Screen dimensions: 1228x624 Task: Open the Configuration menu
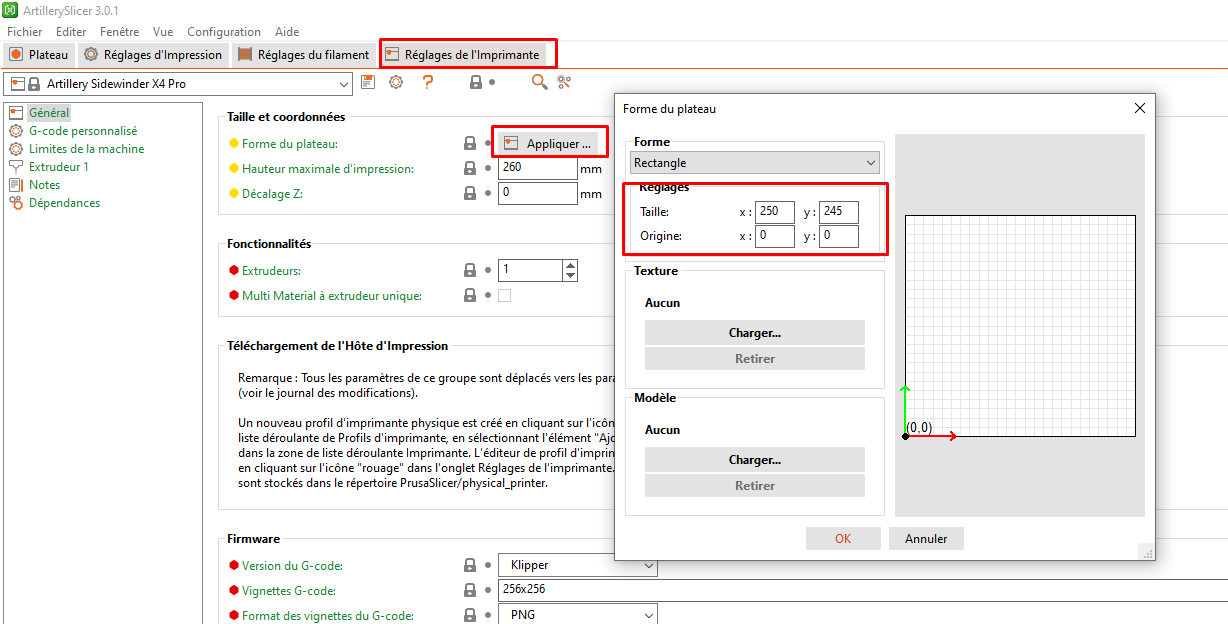[224, 32]
